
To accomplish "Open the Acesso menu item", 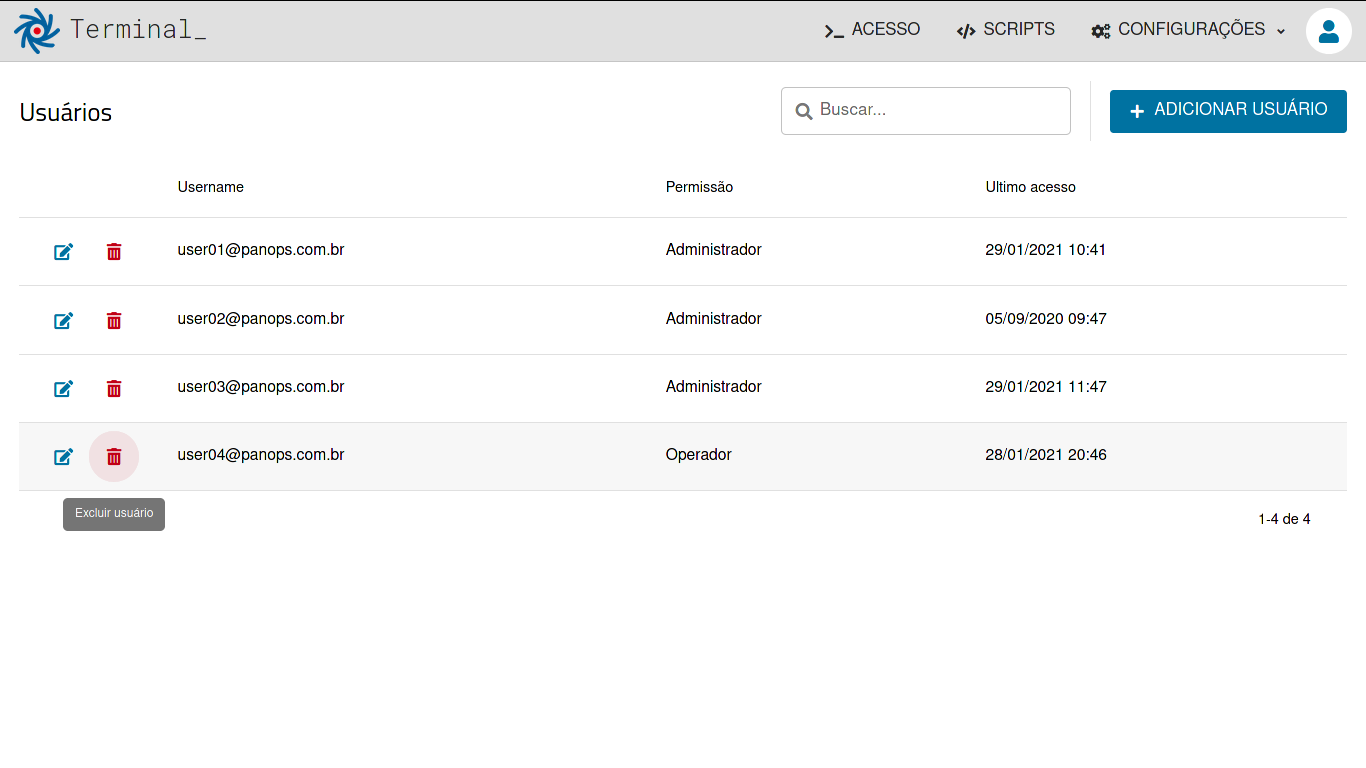I will pos(872,30).
